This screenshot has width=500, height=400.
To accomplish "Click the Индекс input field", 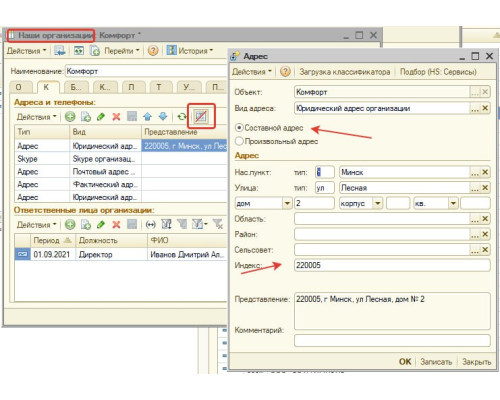I will click(x=392, y=265).
